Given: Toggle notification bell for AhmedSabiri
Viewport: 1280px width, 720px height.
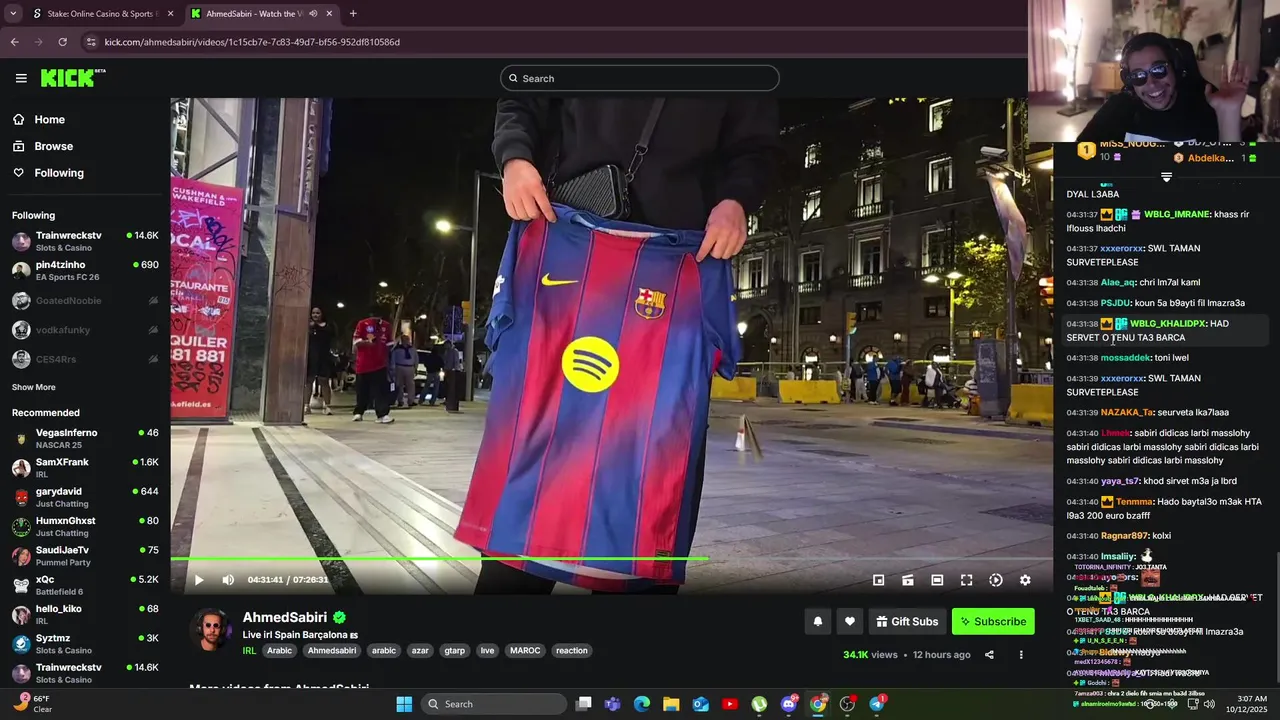Looking at the screenshot, I should click(x=817, y=621).
